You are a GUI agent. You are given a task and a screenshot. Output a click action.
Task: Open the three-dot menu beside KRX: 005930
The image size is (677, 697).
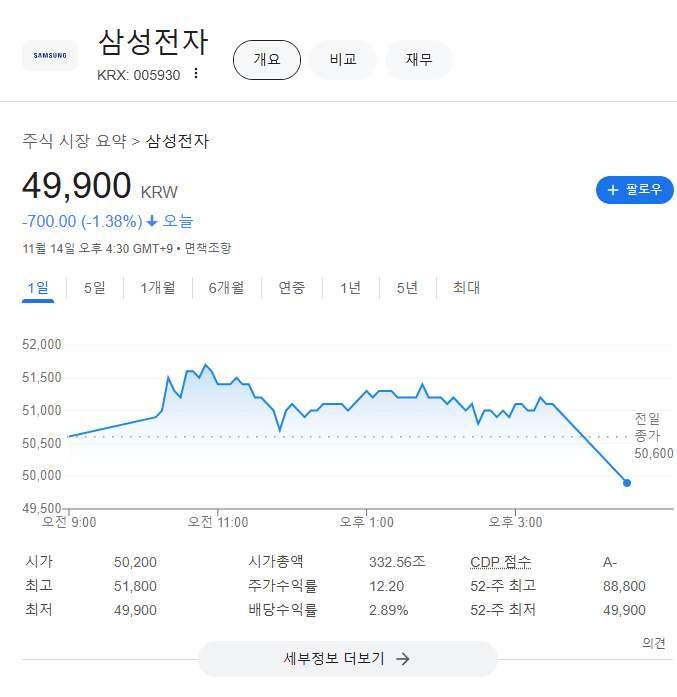(x=196, y=73)
